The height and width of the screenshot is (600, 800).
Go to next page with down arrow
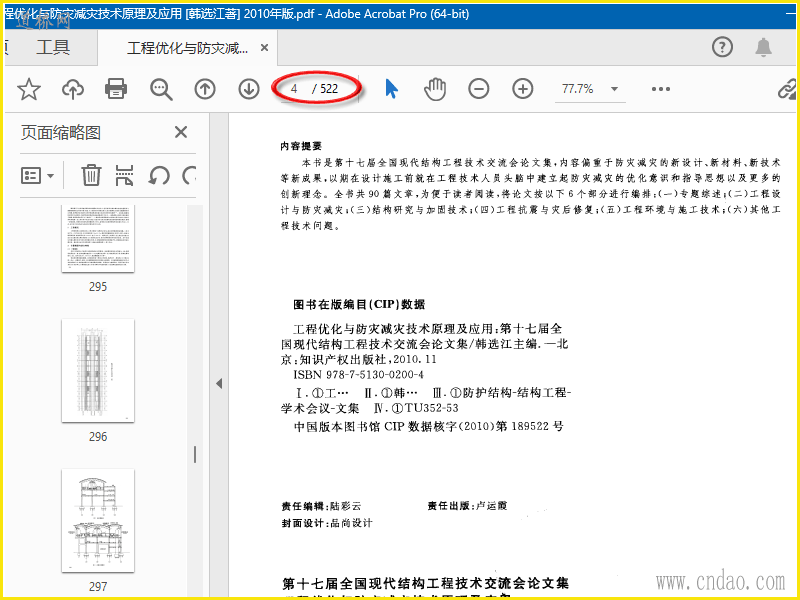click(x=248, y=89)
